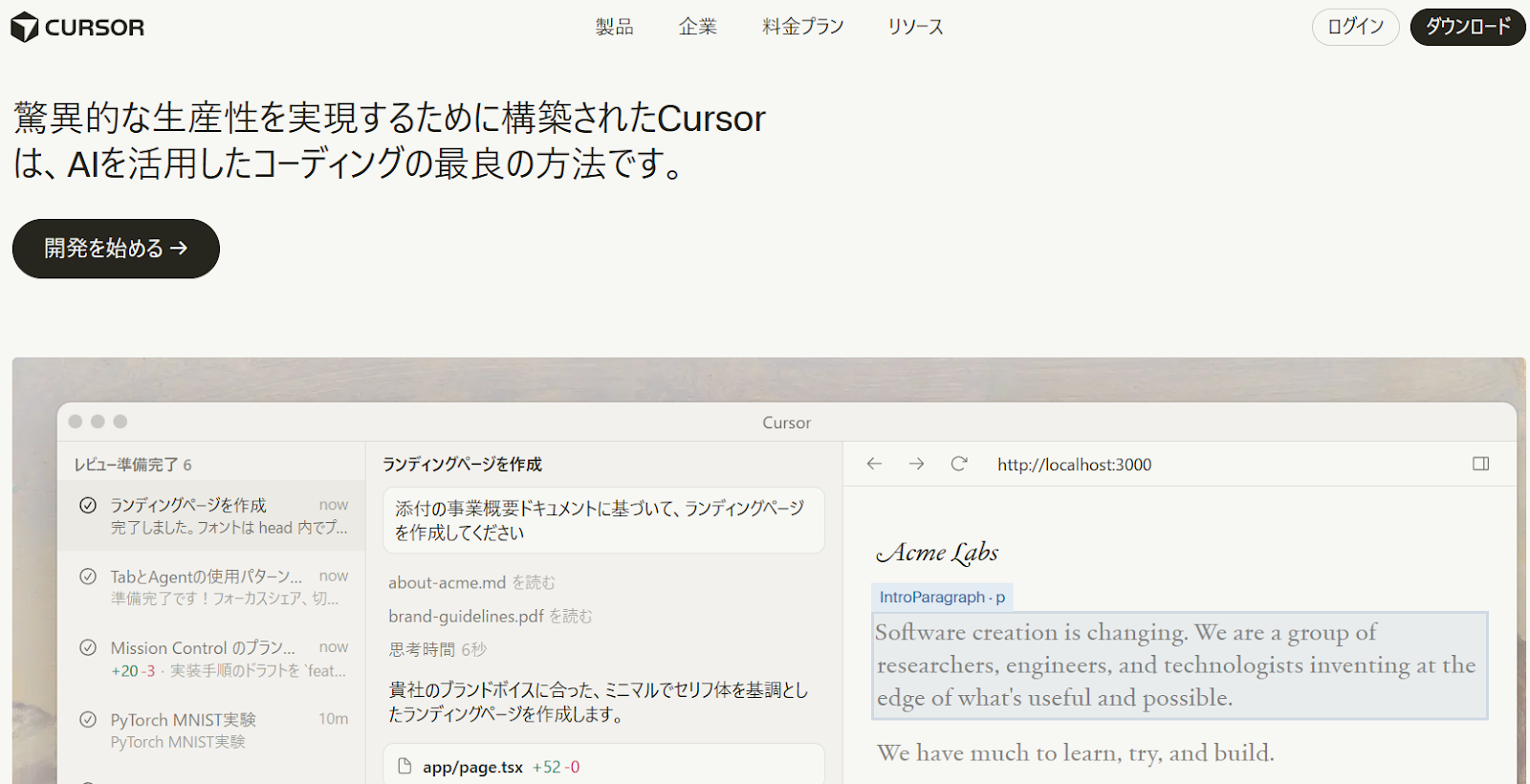Click check icon beside Mission Control task
This screenshot has width=1530, height=784.
click(88, 647)
